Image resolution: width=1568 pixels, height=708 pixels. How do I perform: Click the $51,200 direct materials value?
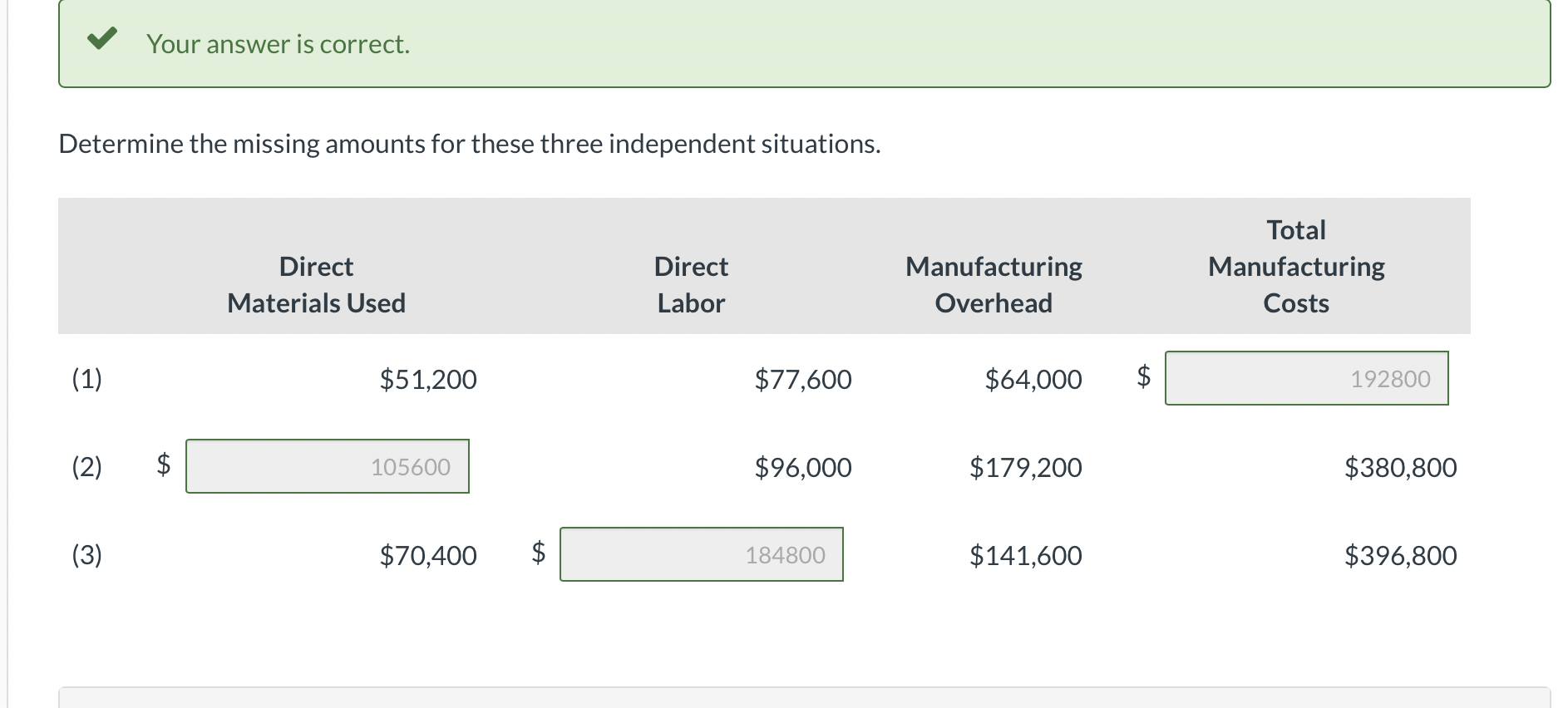428,379
